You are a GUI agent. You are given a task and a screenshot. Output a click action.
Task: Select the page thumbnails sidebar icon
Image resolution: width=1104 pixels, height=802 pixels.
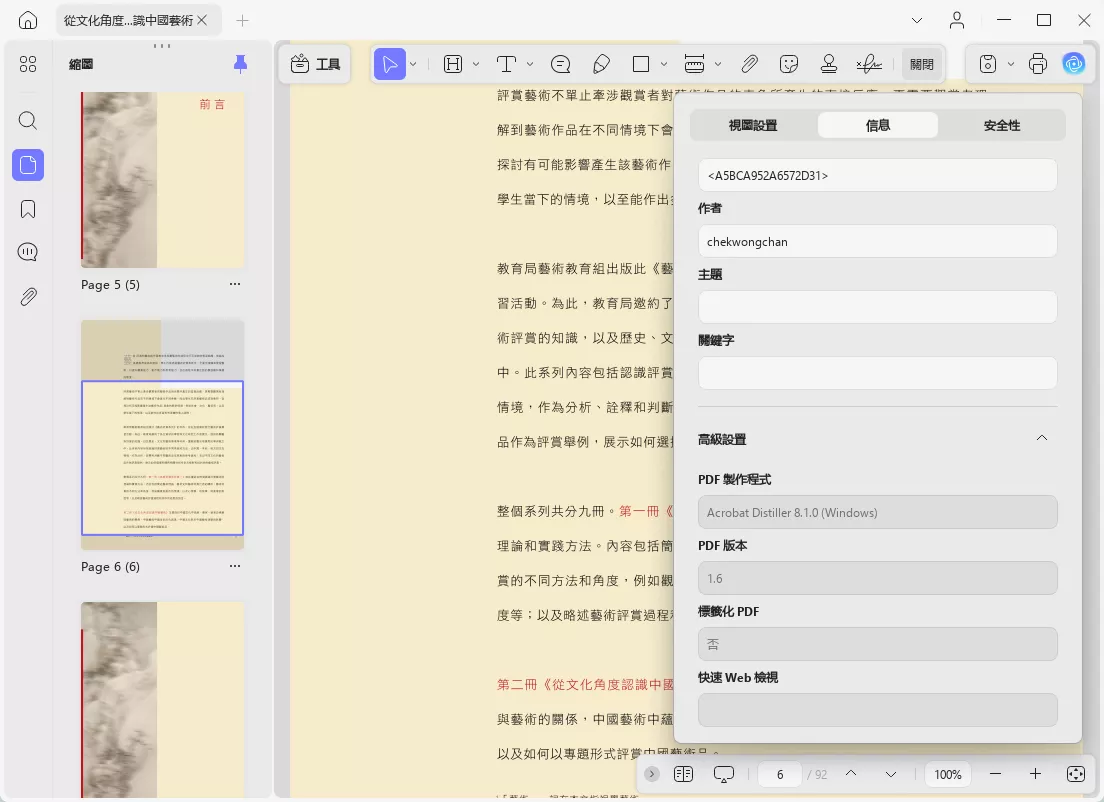point(28,165)
